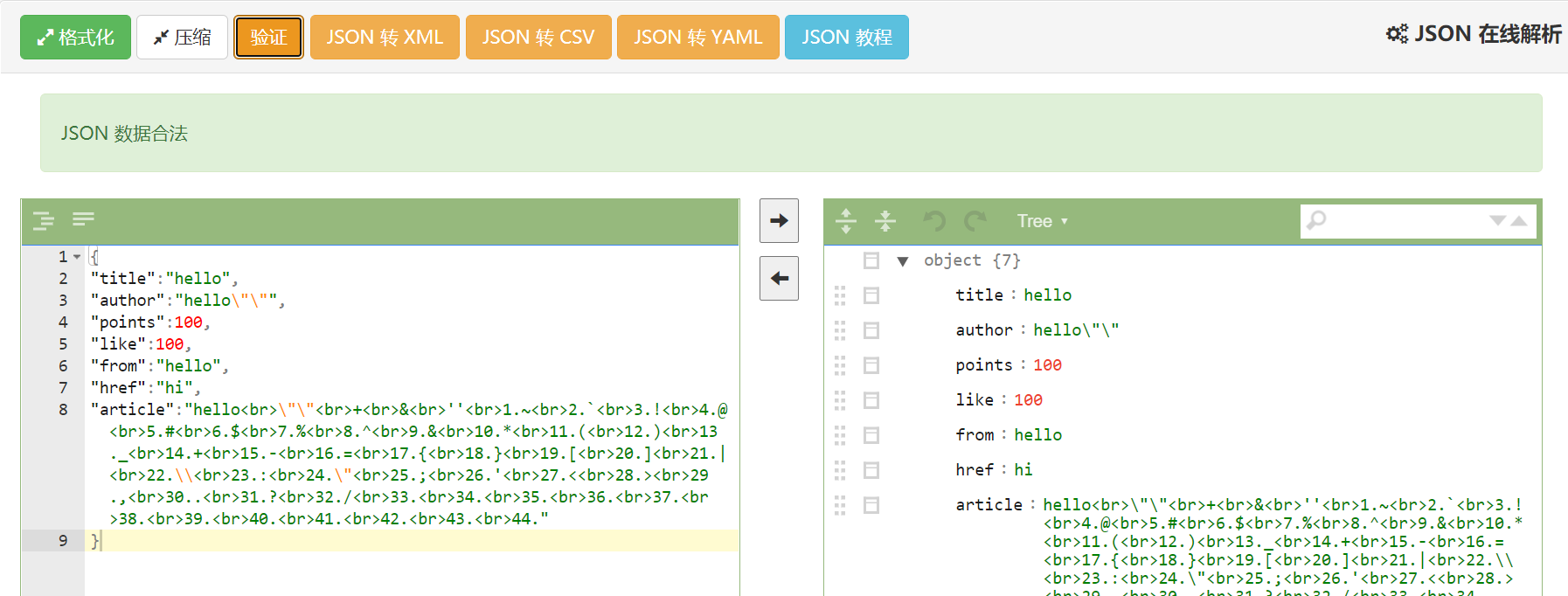Select the author field name in tree
Viewport: 1568px width, 596px height.
(x=984, y=330)
